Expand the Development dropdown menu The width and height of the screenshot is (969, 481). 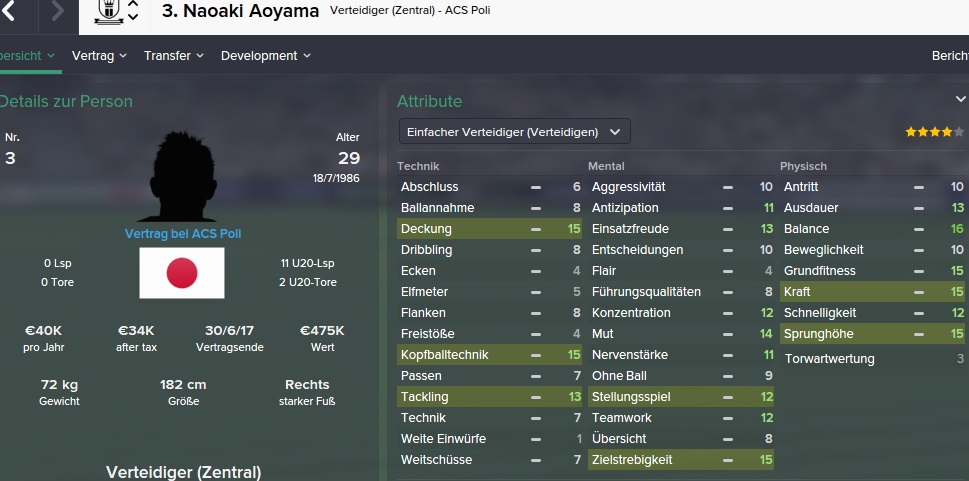(x=265, y=56)
